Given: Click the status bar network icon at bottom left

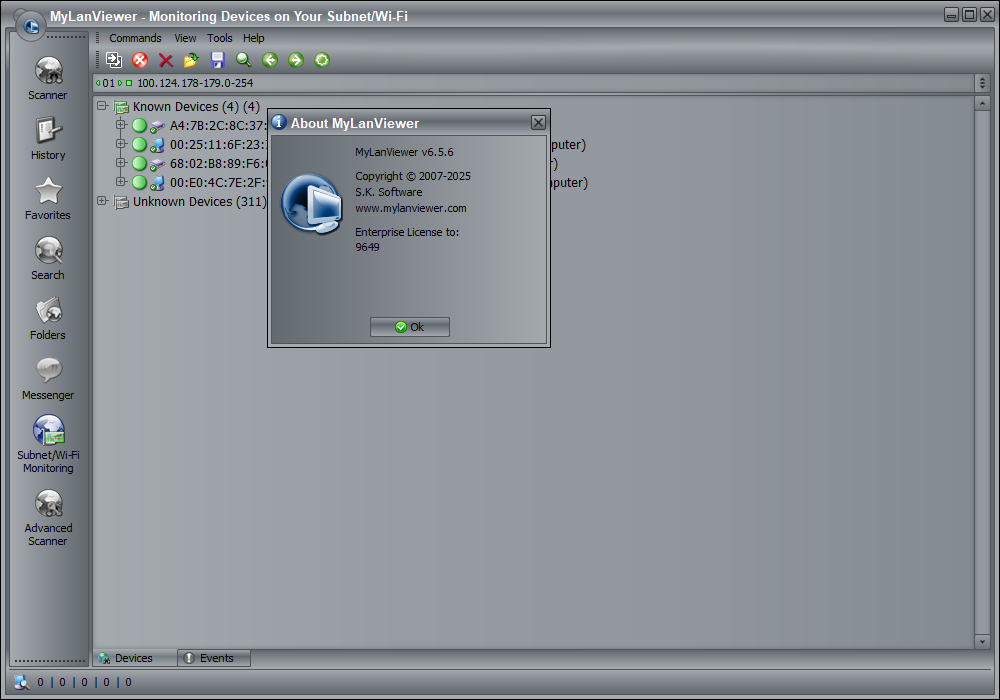Looking at the screenshot, I should 21,682.
